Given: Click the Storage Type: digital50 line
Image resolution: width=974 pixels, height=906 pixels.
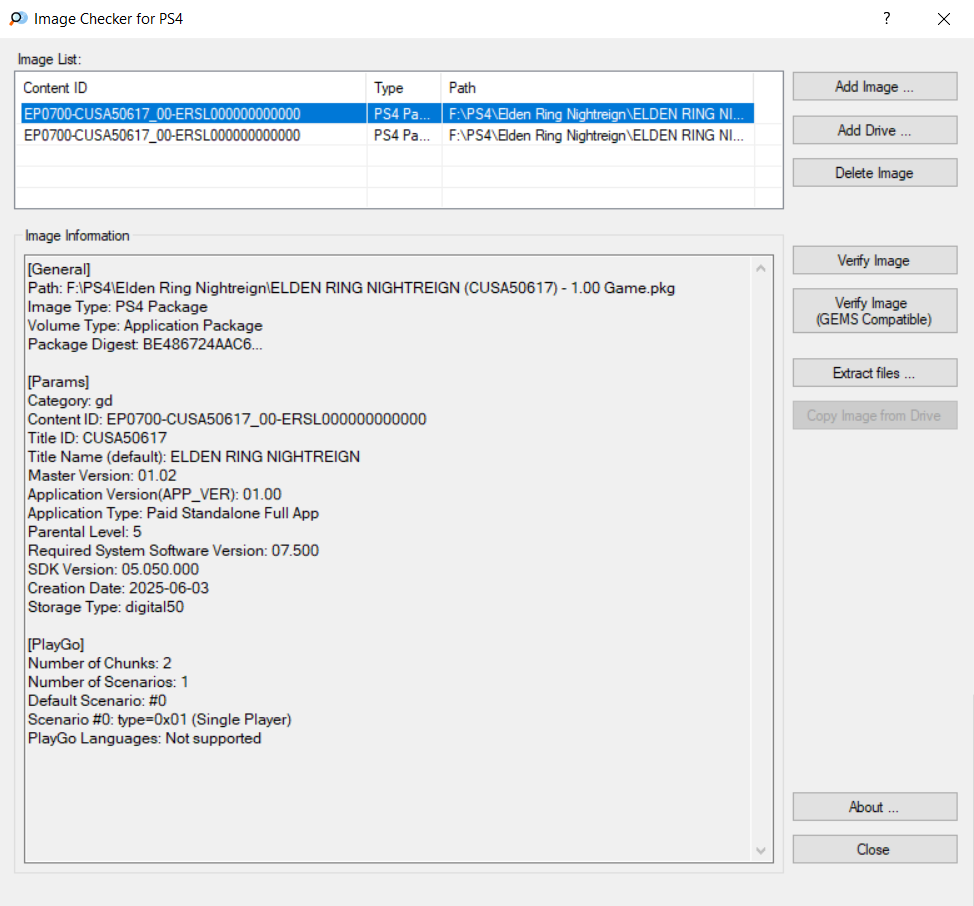Looking at the screenshot, I should [x=106, y=607].
